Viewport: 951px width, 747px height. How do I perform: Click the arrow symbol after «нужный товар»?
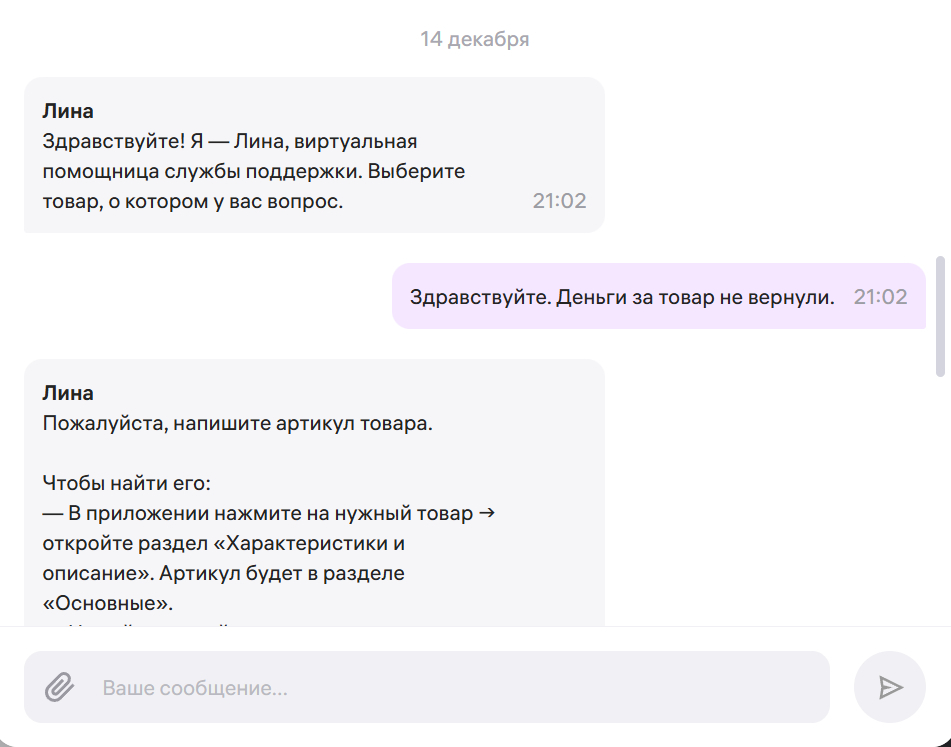487,514
